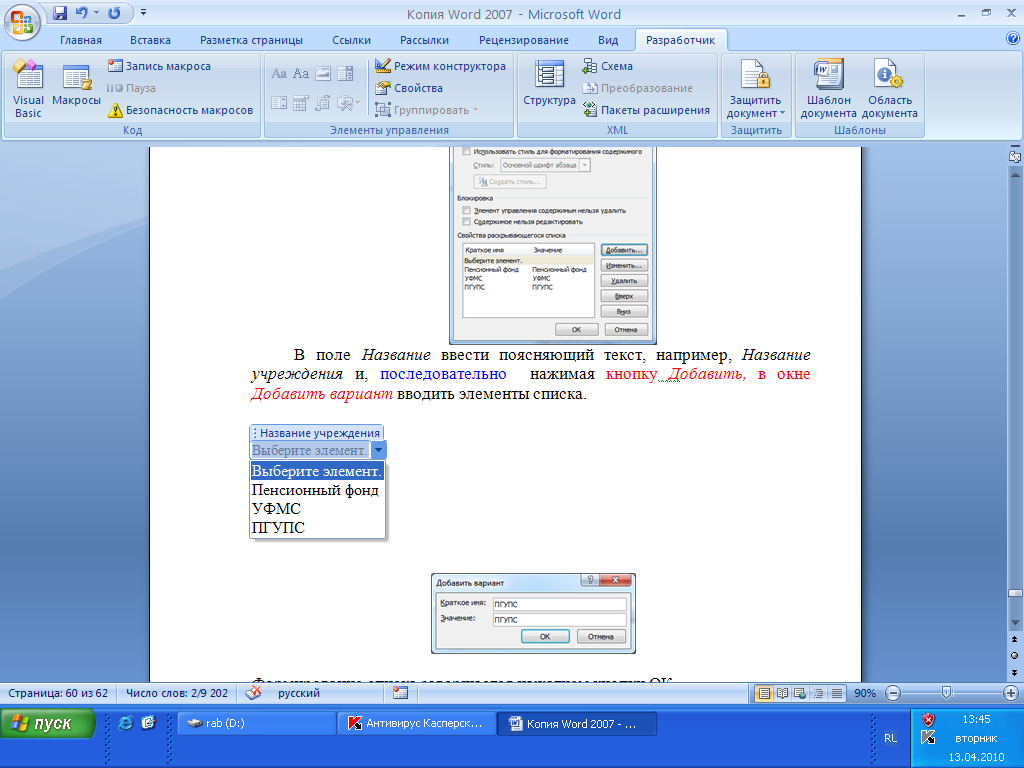The height and width of the screenshot is (768, 1024).
Task: Switch to Print Layout view
Action: click(763, 694)
